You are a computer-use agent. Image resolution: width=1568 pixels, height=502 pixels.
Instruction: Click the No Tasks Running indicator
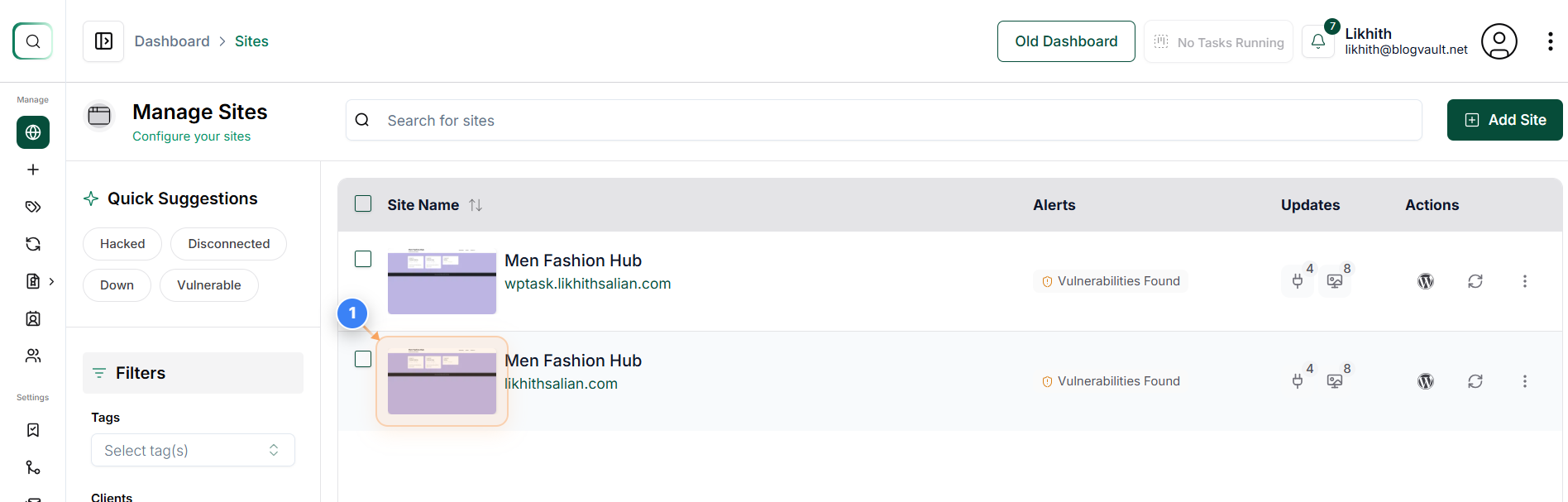pos(1218,41)
